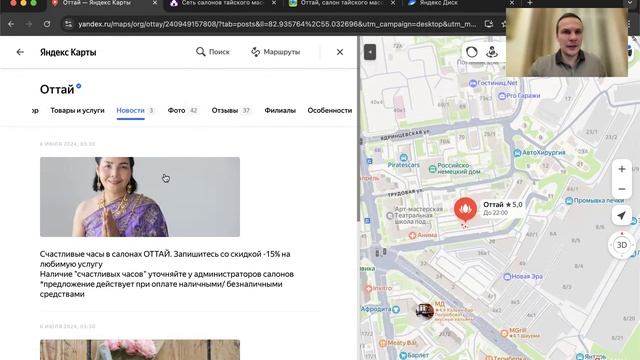Switch to the 'Оттай, салон тайского мас' tab
This screenshot has width=640, height=360.
342,3
